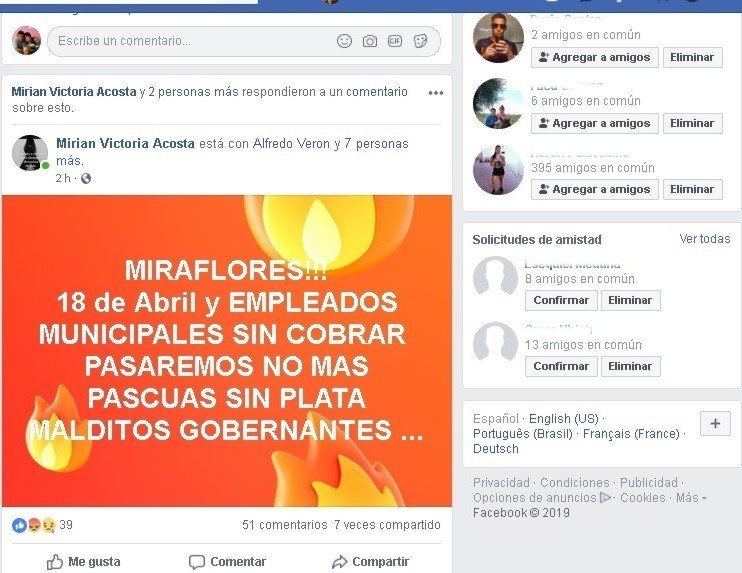Add the friend with 395 amigos en común
The image size is (742, 573).
tap(594, 189)
